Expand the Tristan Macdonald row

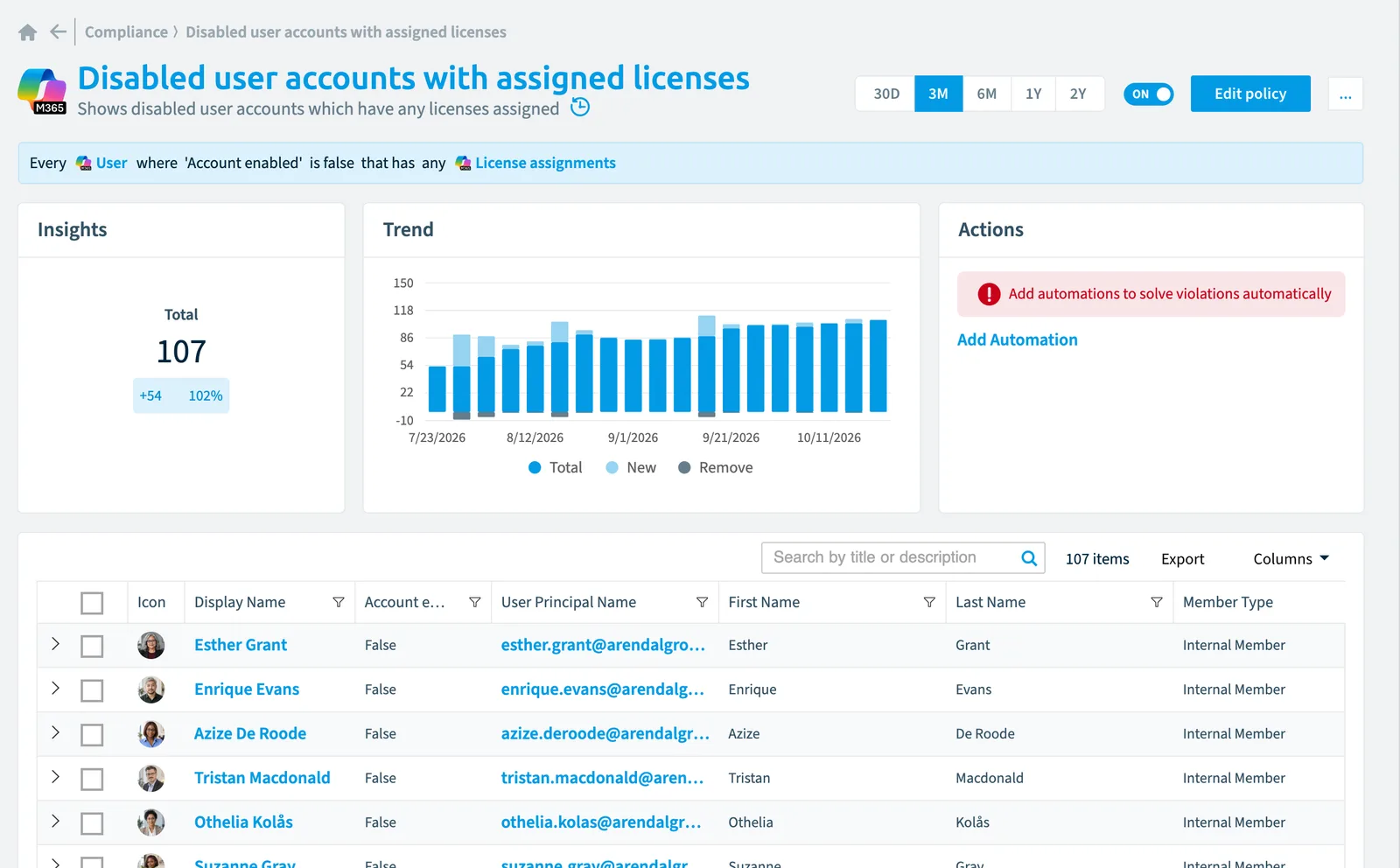(x=55, y=776)
